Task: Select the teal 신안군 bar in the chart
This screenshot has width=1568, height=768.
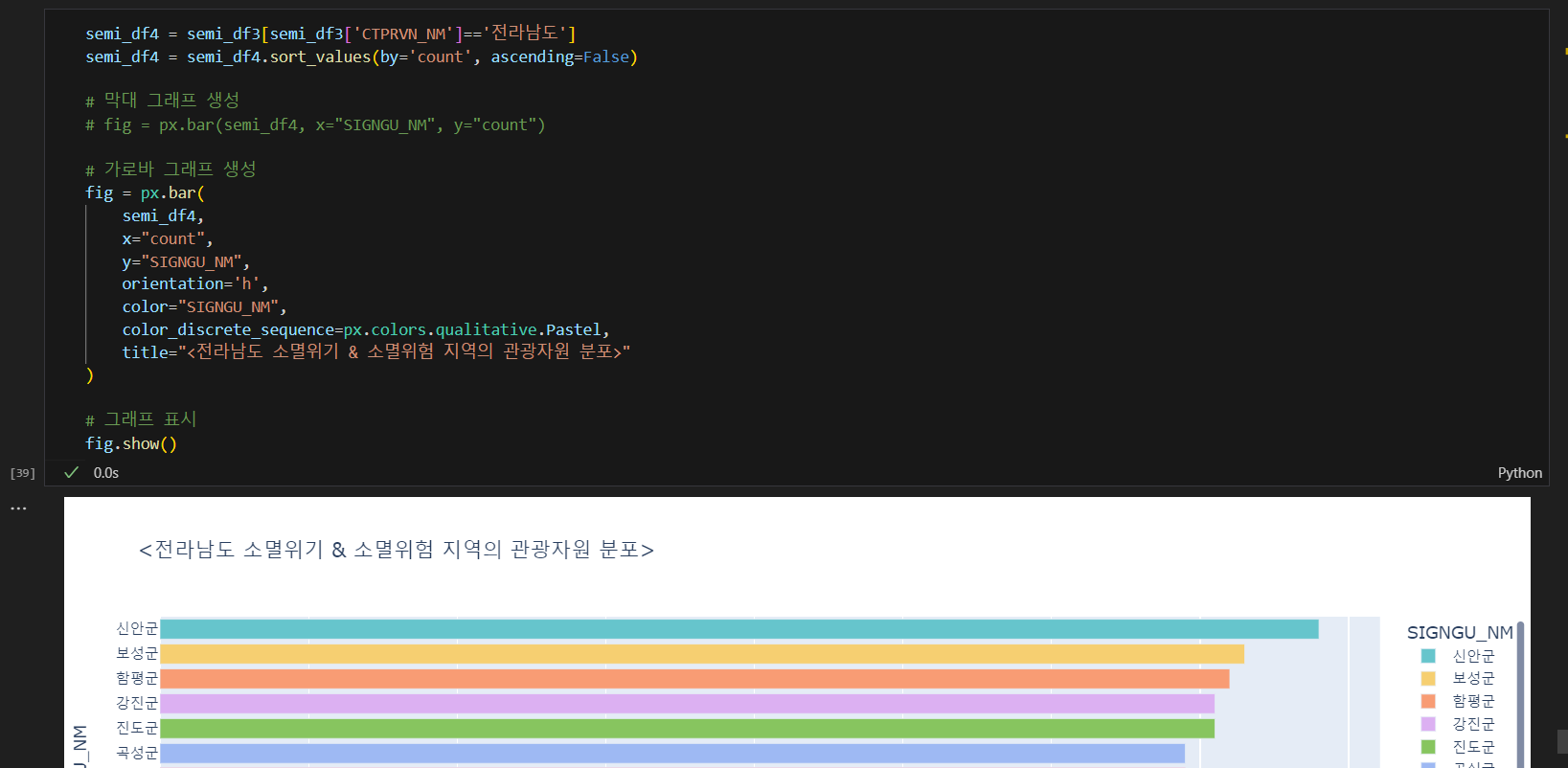Action: point(739,629)
